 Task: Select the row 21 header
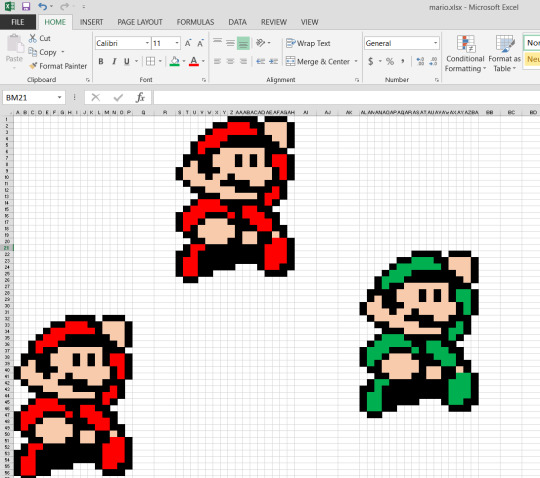pos(7,248)
